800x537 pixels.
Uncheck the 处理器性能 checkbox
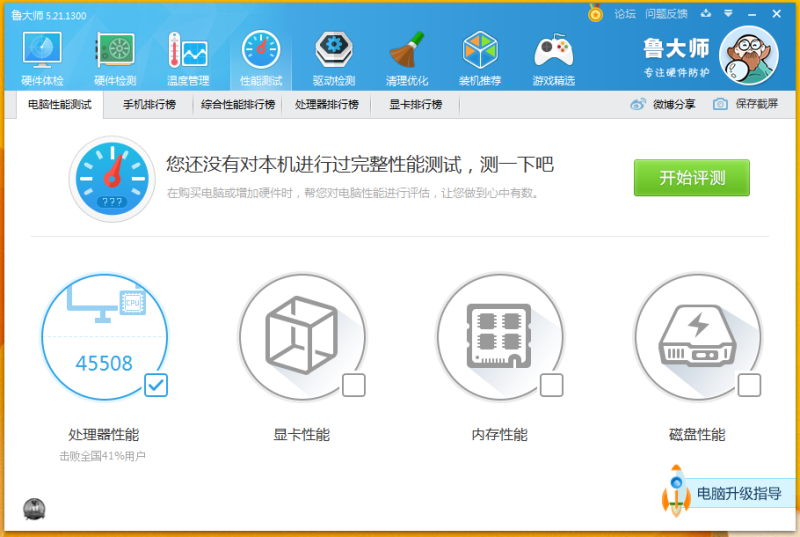[156, 385]
